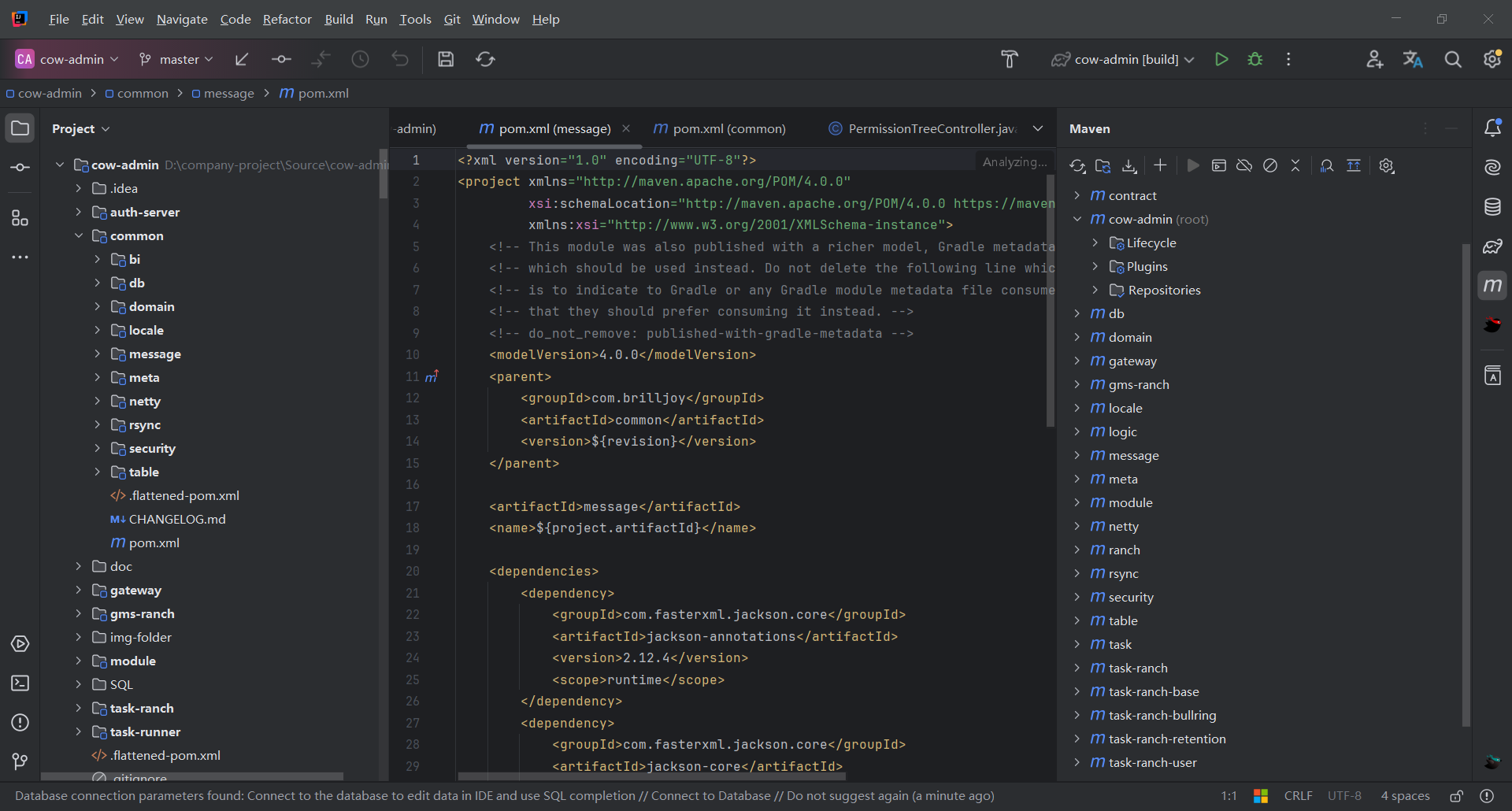Open the Terminal tool window
The height and width of the screenshot is (811, 1512).
pyautogui.click(x=20, y=683)
